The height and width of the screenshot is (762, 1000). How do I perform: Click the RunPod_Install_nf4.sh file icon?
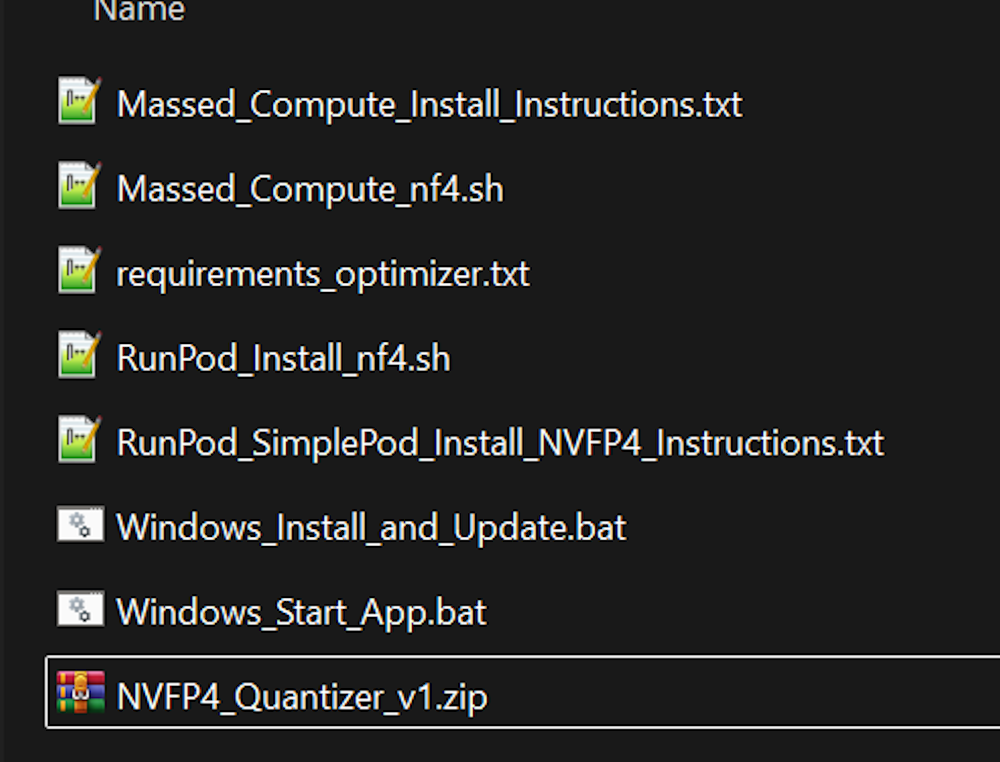point(79,354)
